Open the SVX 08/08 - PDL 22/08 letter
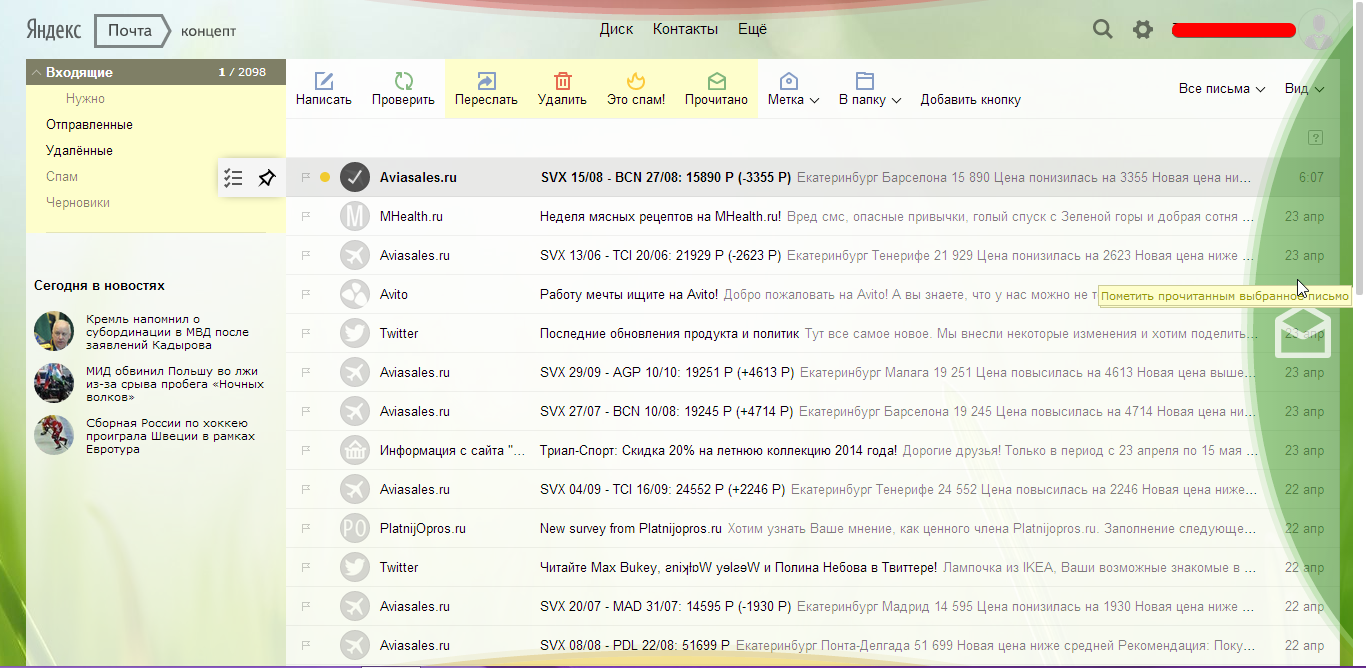Image resolution: width=1366 pixels, height=668 pixels. click(x=635, y=645)
